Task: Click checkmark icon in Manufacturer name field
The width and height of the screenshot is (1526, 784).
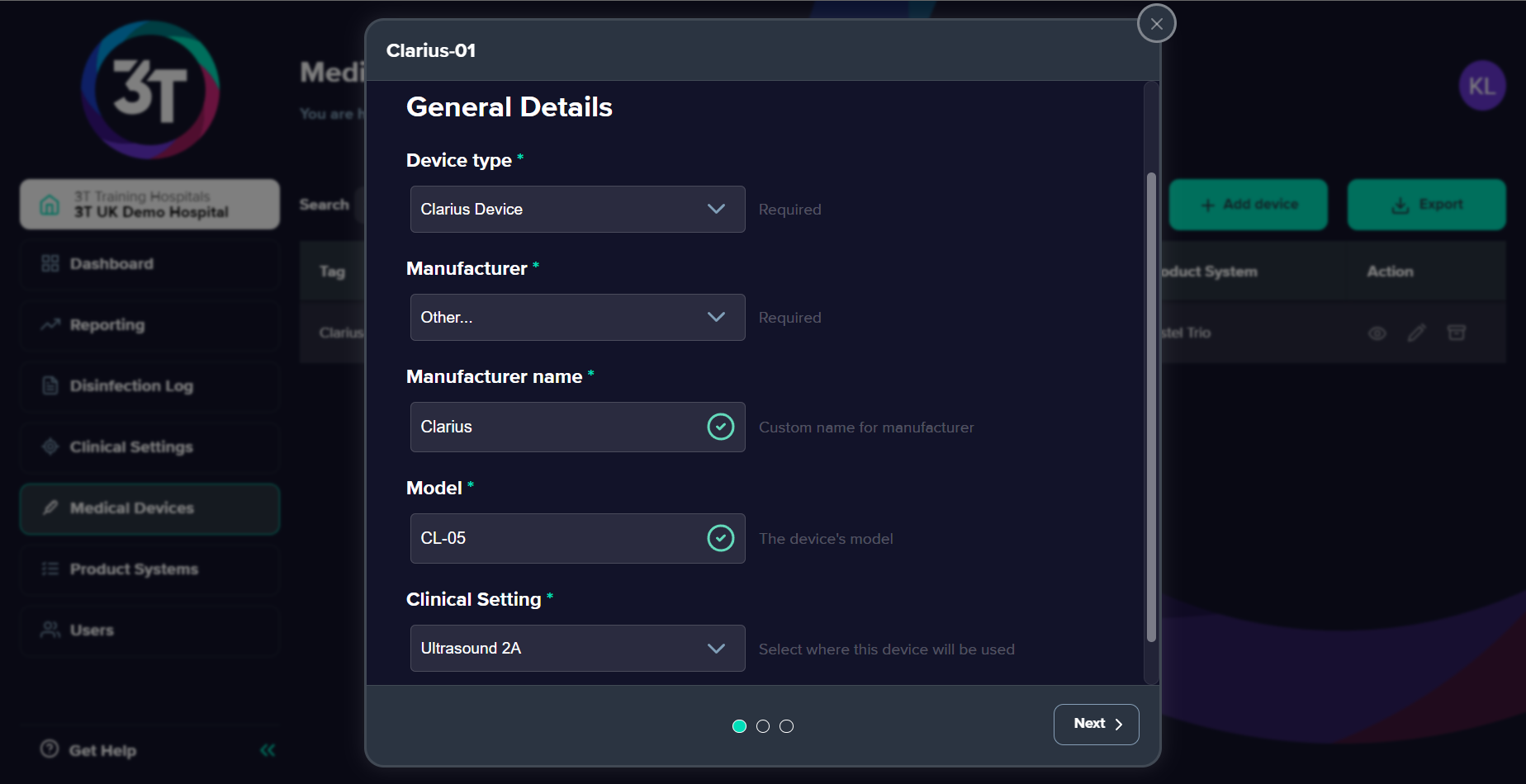Action: click(721, 427)
